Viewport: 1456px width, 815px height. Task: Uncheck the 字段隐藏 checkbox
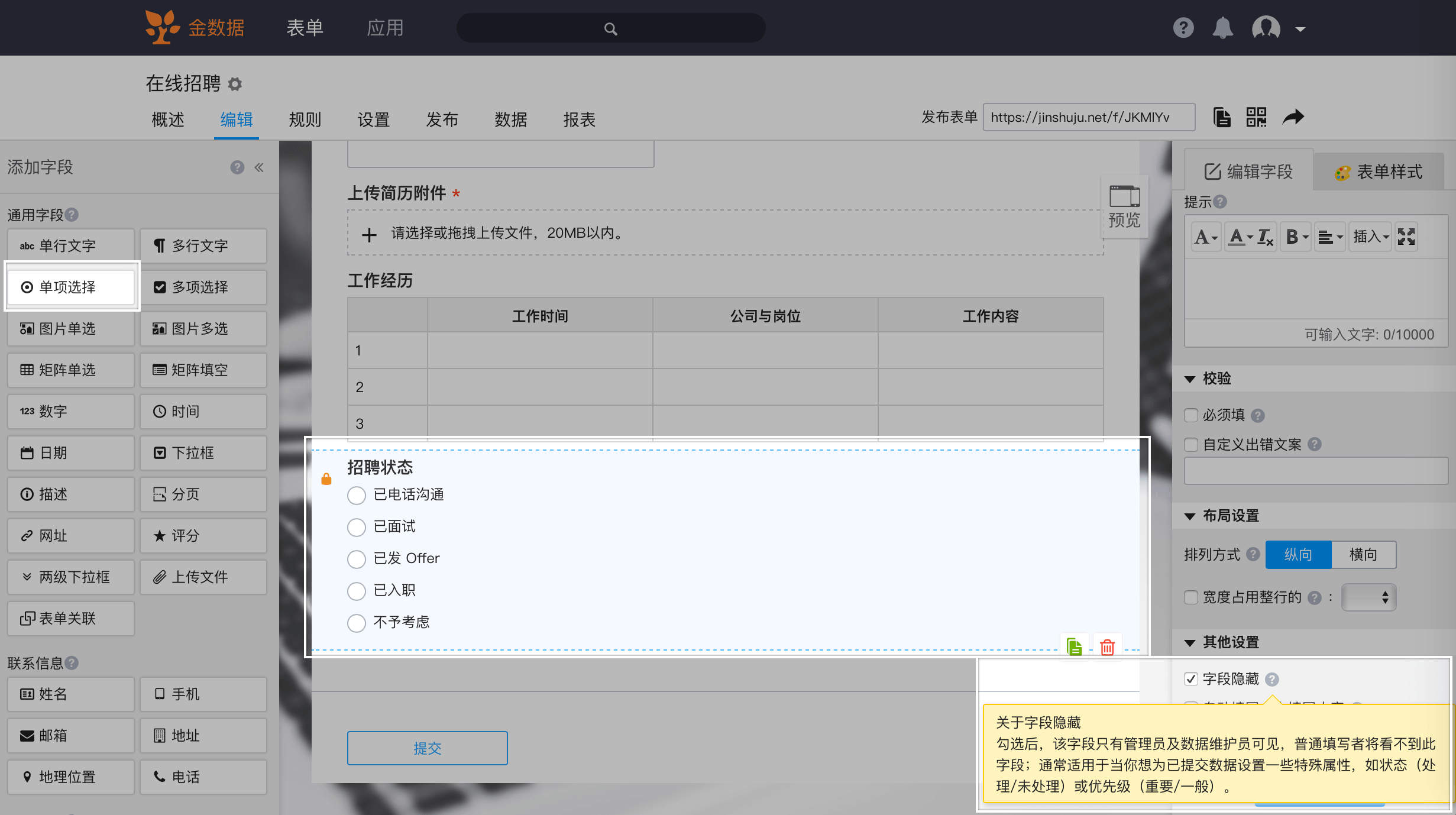(1191, 679)
